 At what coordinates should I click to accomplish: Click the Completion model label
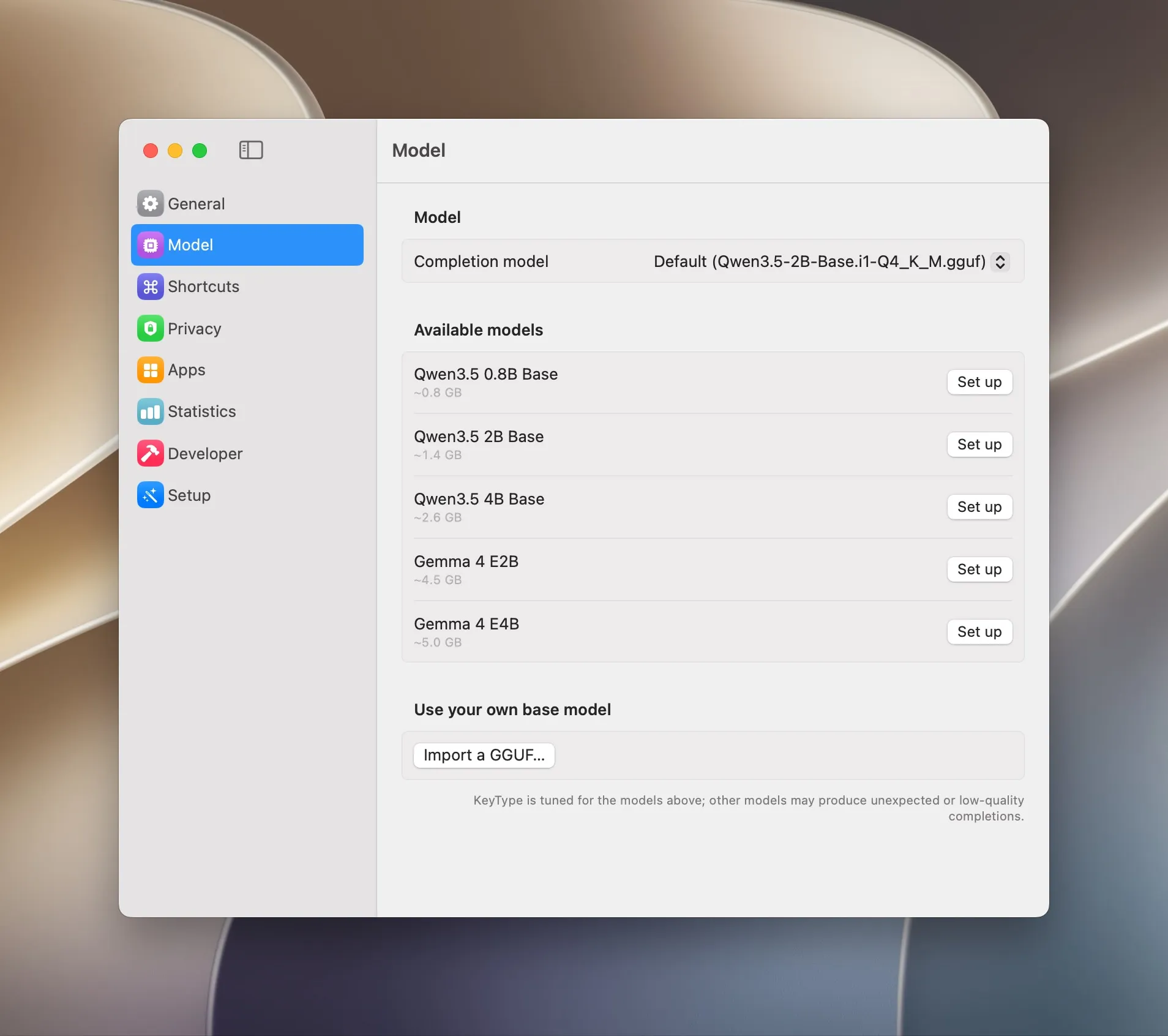click(481, 261)
